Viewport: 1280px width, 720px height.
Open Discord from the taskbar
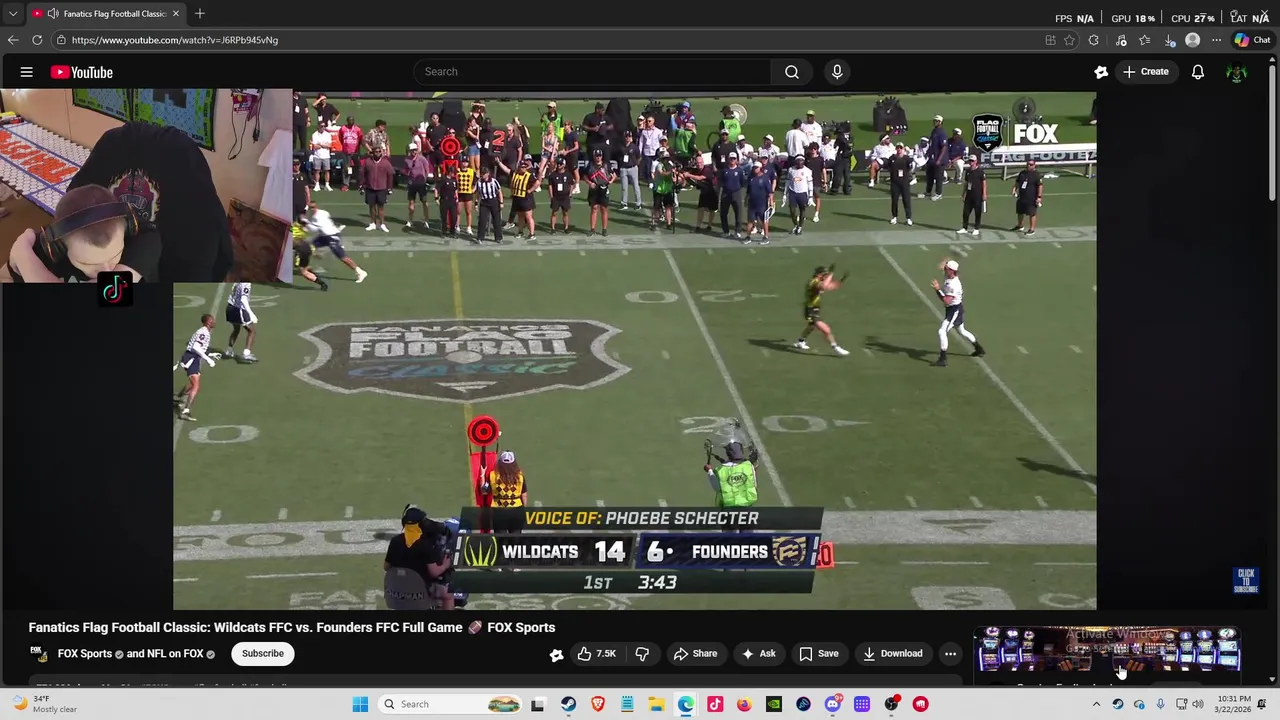833,704
